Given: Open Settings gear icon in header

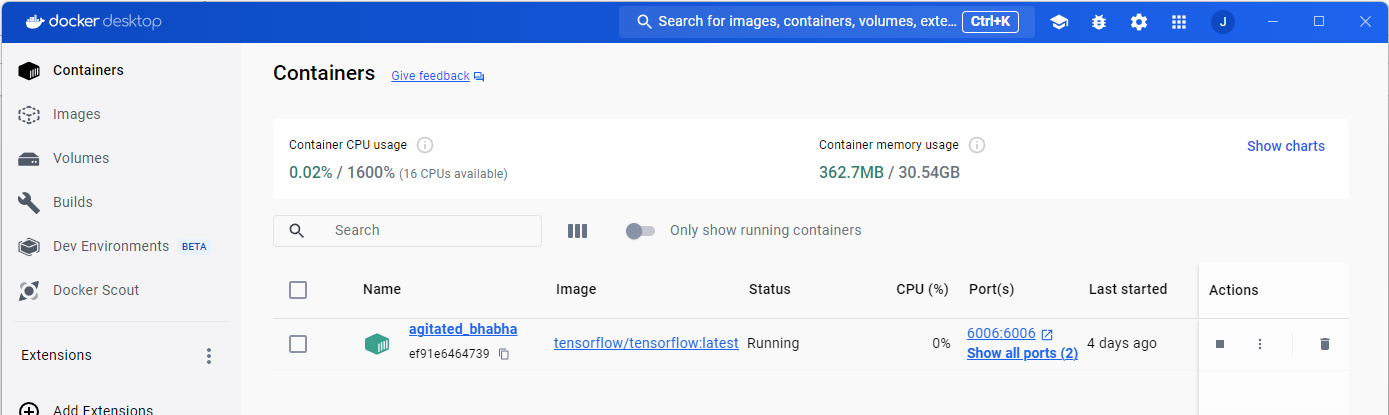Looking at the screenshot, I should 1139,22.
